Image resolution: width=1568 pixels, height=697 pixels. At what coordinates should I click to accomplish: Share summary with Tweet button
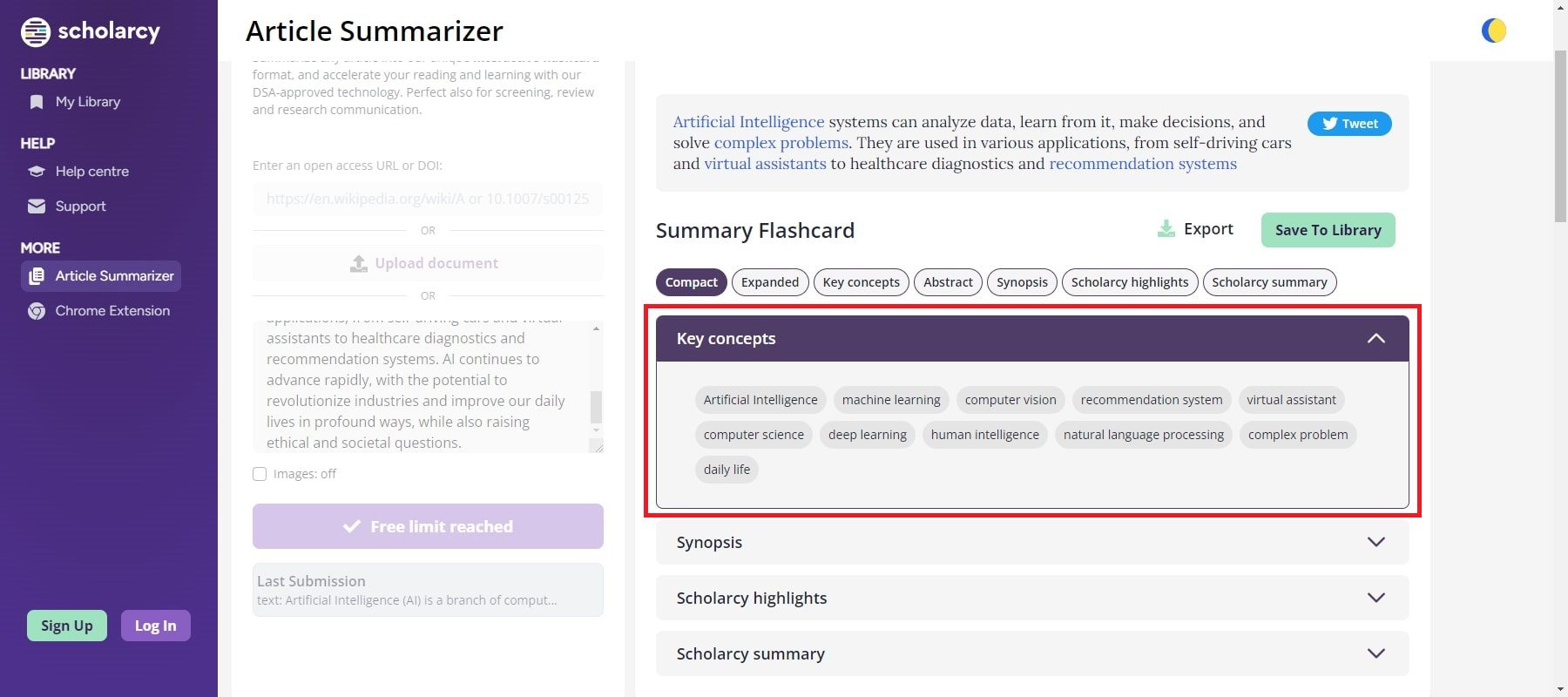coord(1349,124)
